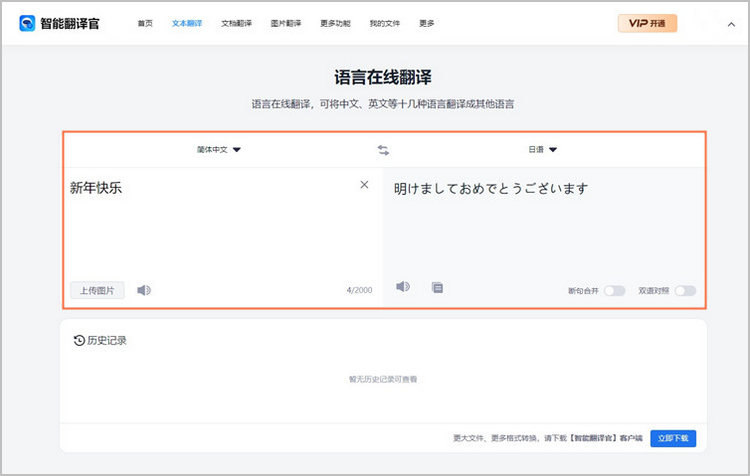Image resolution: width=750 pixels, height=476 pixels.
Task: Play audio of the Chinese source text
Action: pos(144,290)
